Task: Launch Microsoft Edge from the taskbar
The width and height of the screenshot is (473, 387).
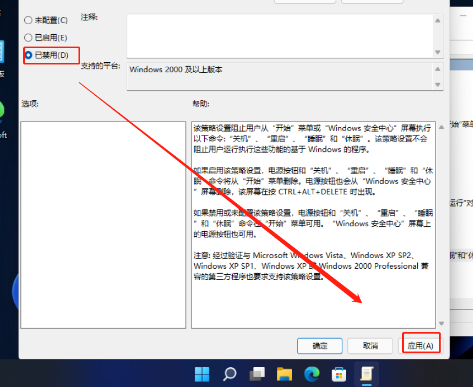Action: pyautogui.click(x=312, y=374)
